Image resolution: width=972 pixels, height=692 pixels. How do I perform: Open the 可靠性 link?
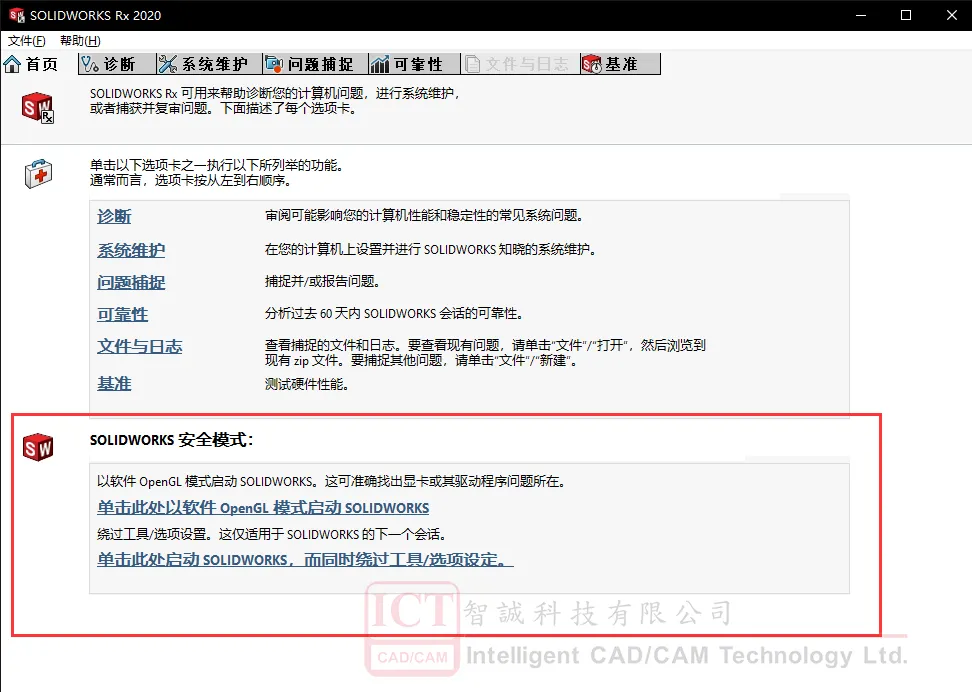pyautogui.click(x=122, y=314)
